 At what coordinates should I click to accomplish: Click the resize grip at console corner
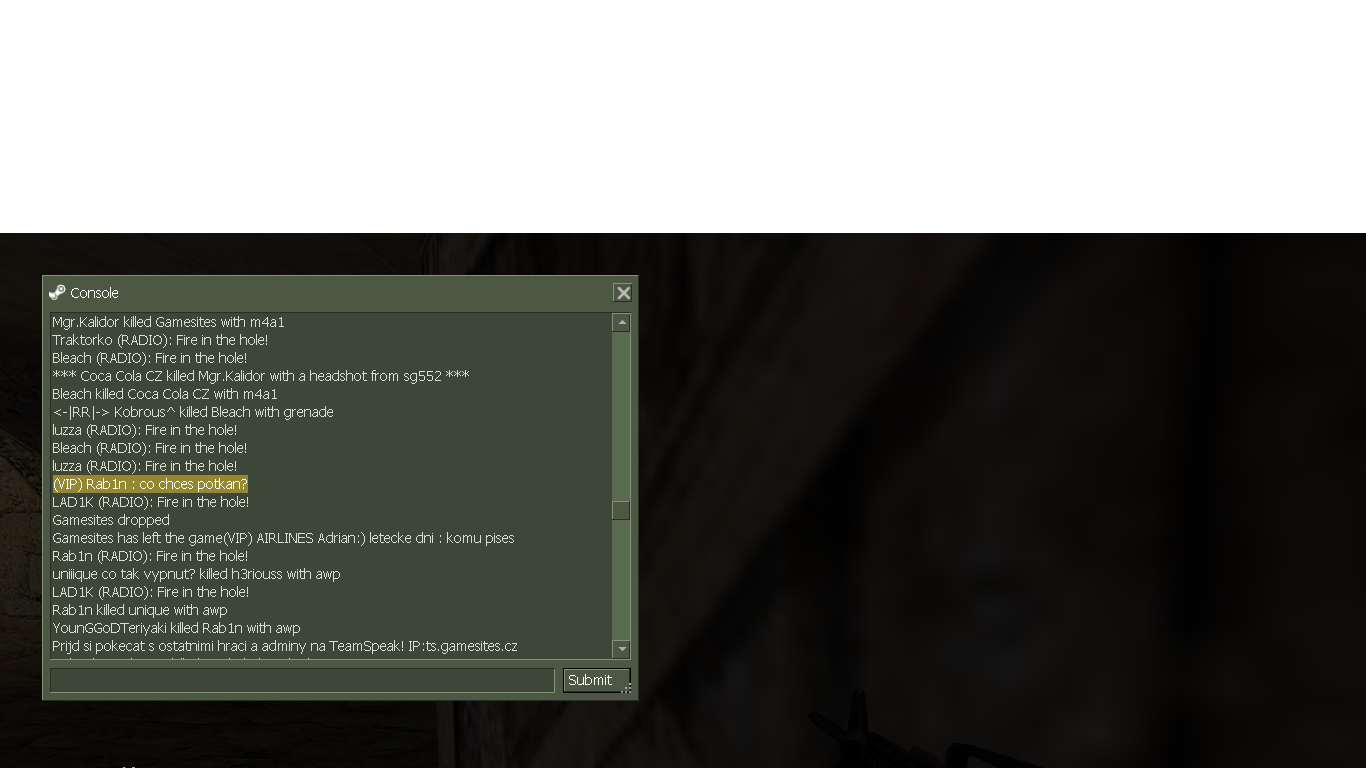[x=627, y=689]
